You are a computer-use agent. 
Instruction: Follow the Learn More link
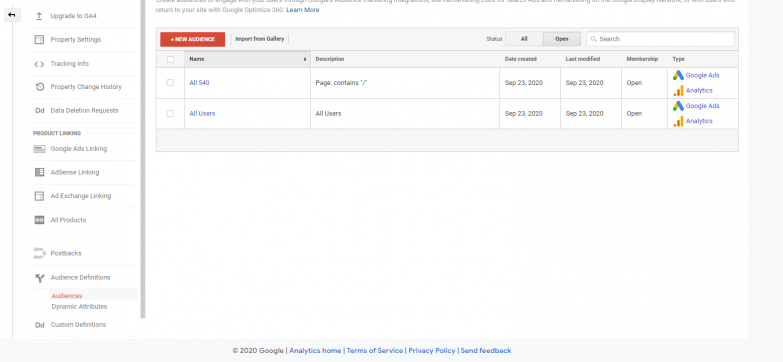click(x=303, y=10)
